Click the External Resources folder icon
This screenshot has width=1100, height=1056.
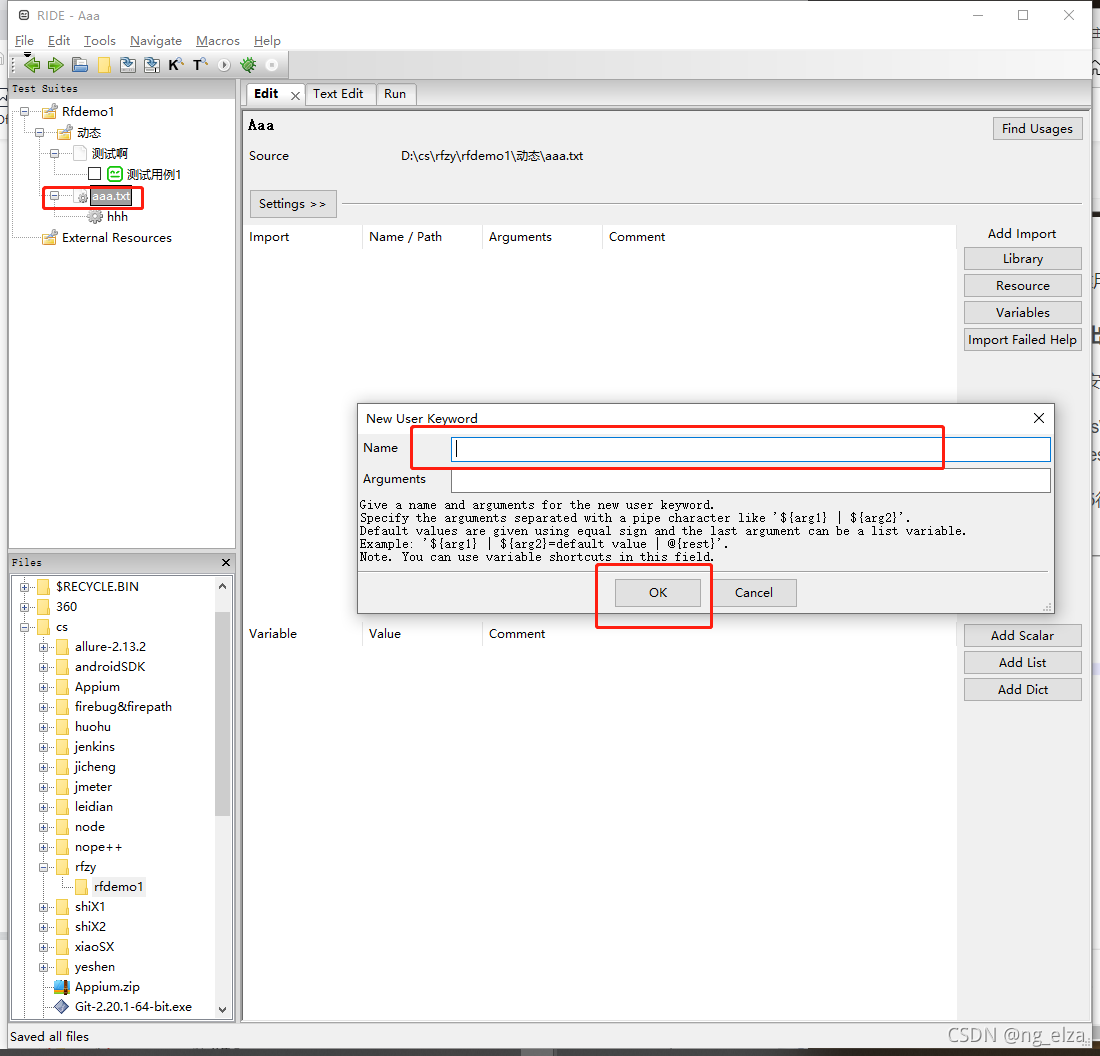pos(49,238)
